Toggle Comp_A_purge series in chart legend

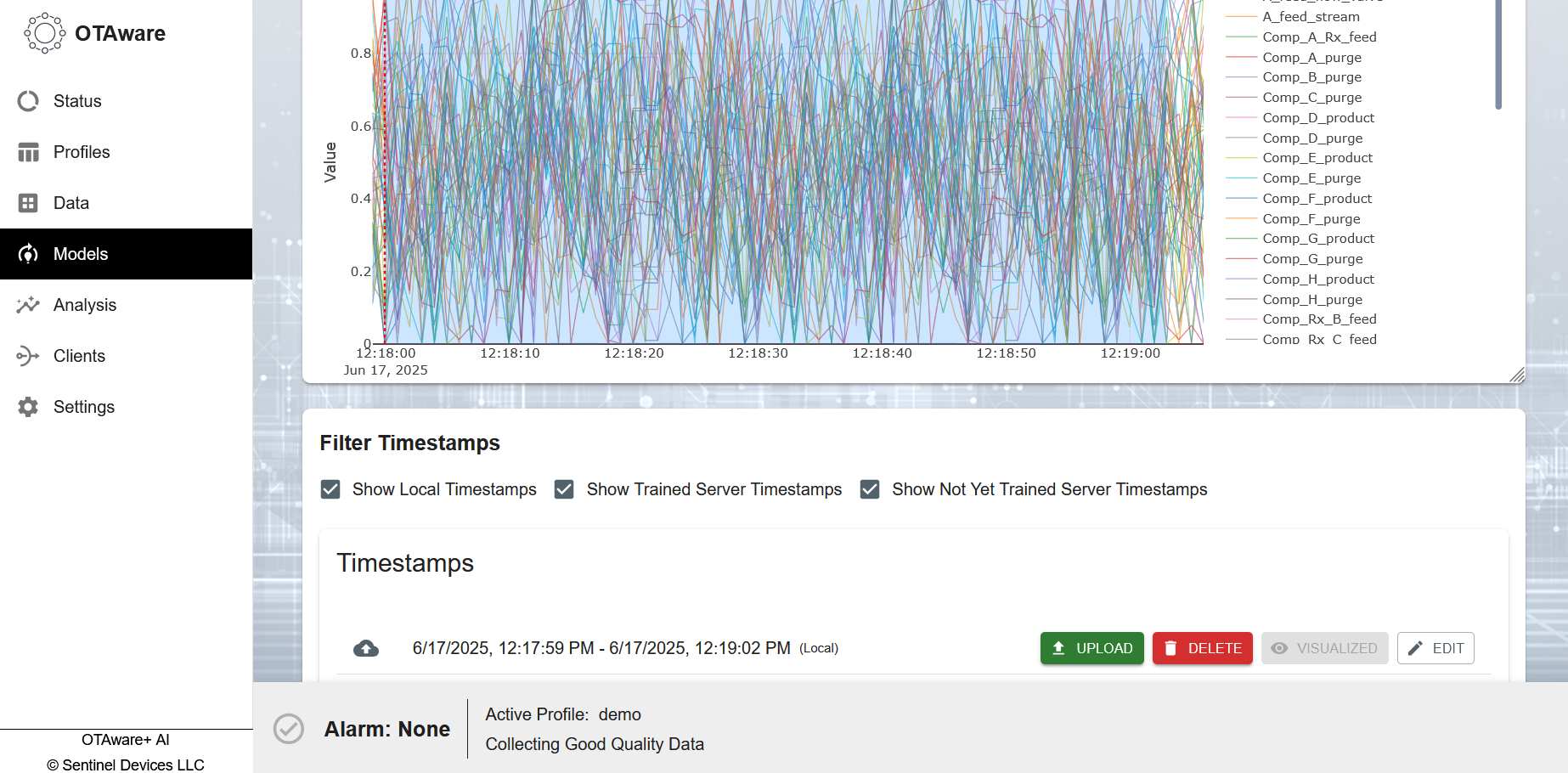coord(1311,58)
